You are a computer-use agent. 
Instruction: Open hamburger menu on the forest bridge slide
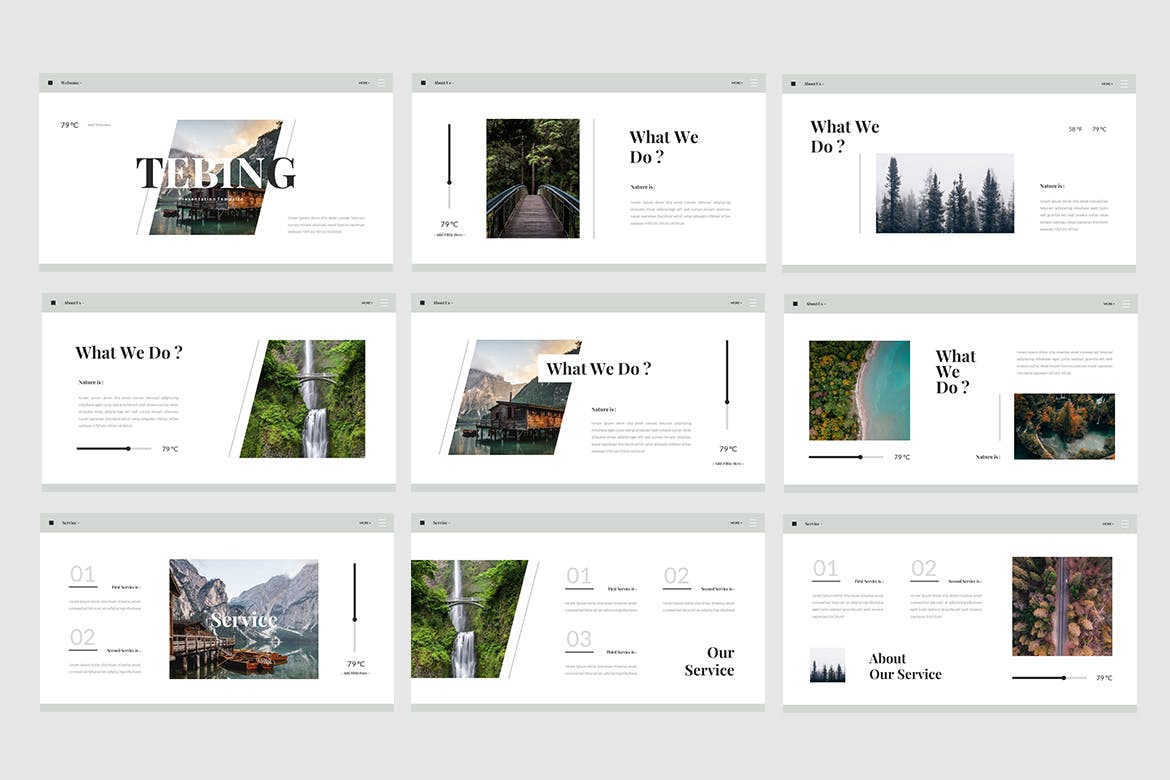click(754, 83)
